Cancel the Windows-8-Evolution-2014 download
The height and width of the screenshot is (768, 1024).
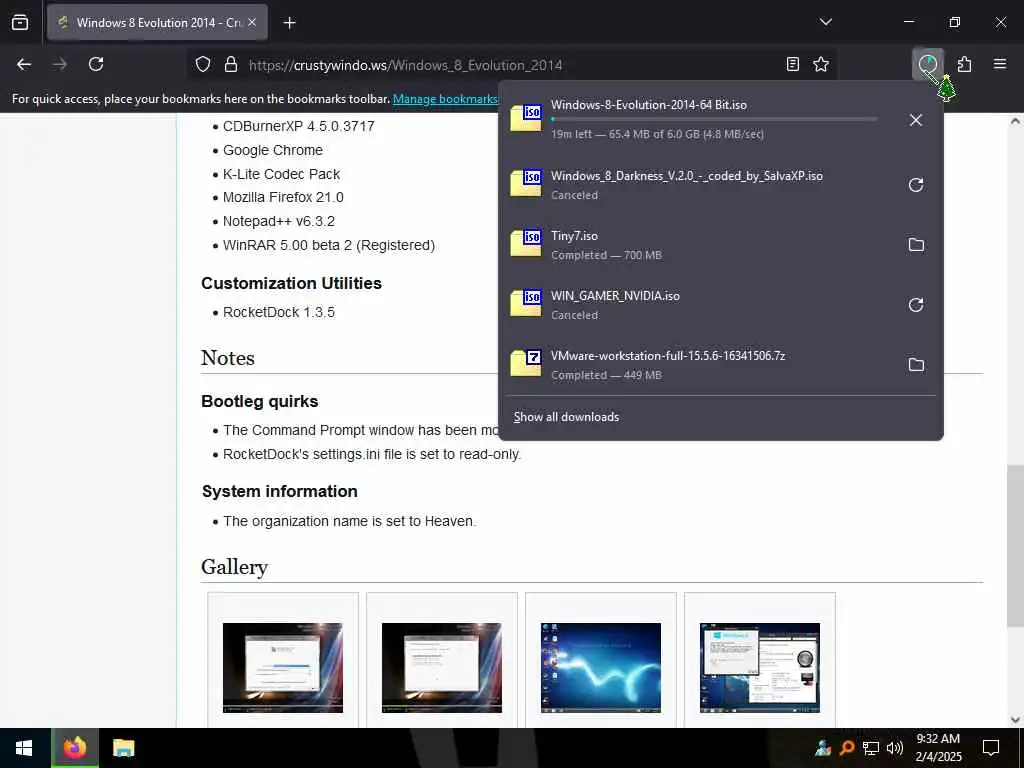[916, 120]
